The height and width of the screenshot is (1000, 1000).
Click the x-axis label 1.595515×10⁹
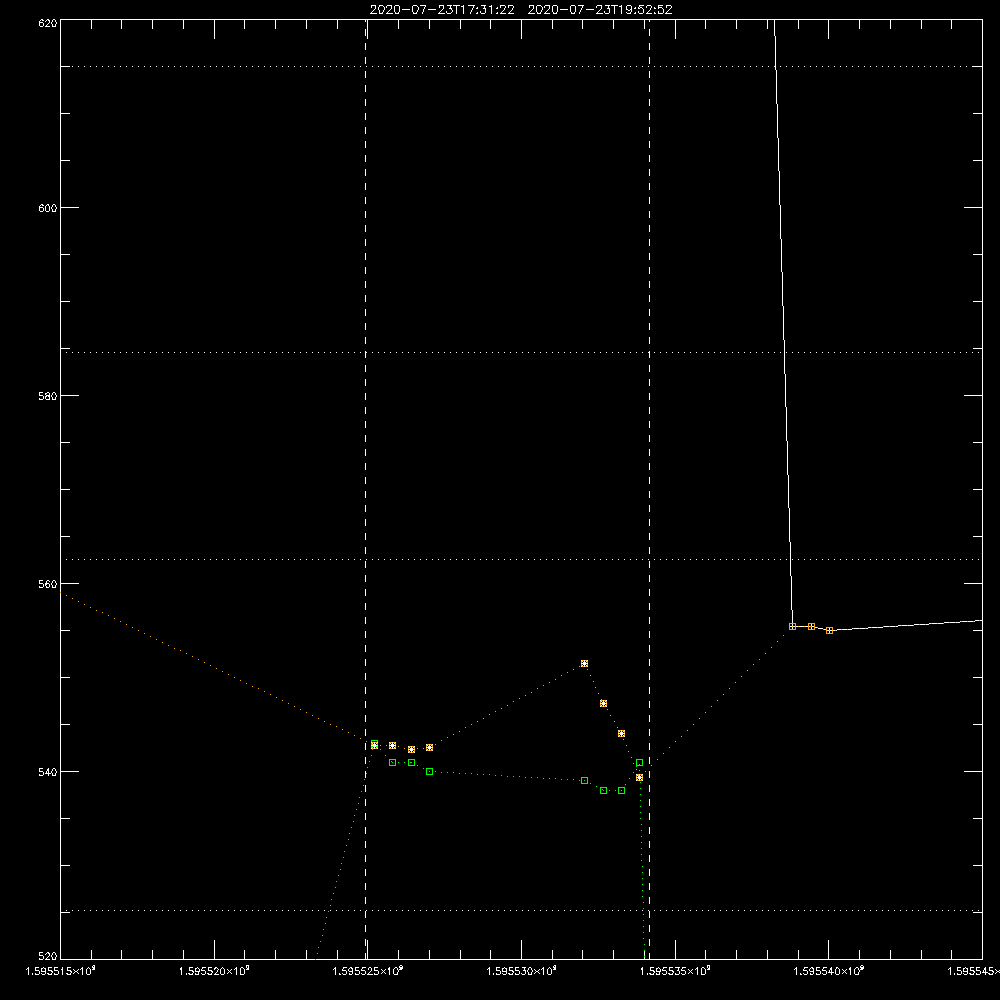click(x=61, y=971)
